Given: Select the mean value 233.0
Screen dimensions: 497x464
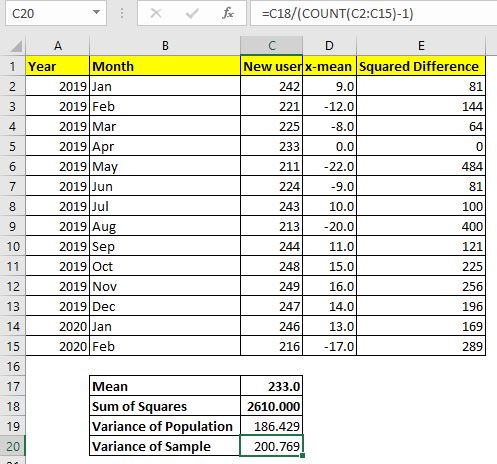Looking at the screenshot, I should point(271,386).
